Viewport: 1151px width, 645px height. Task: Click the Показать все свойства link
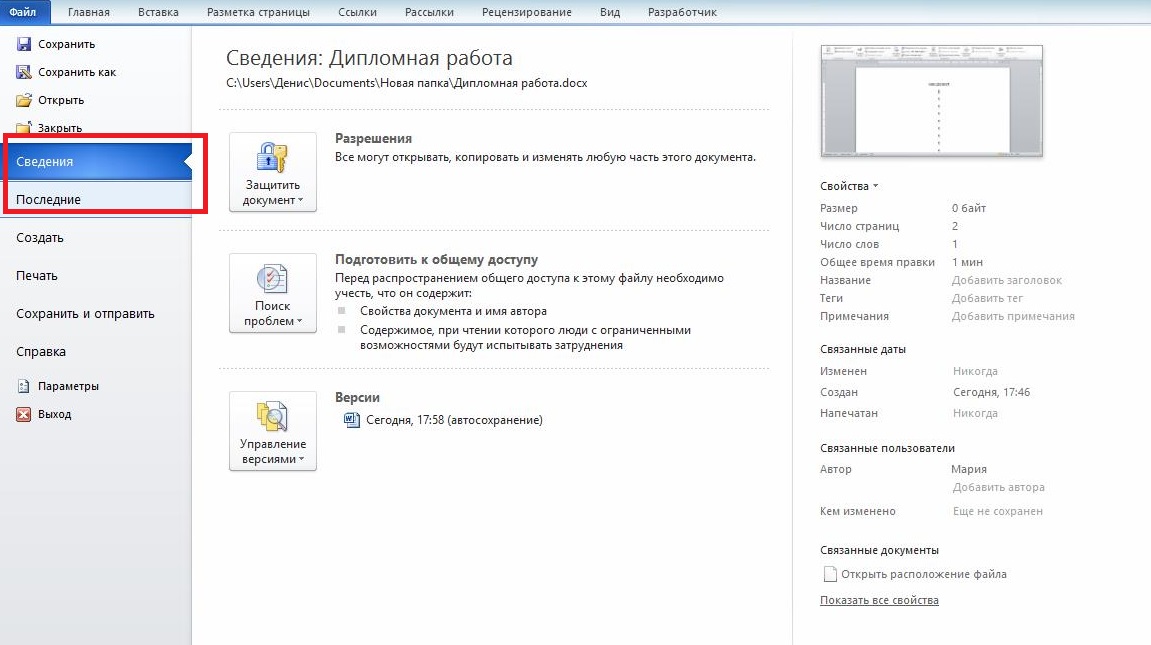point(879,600)
